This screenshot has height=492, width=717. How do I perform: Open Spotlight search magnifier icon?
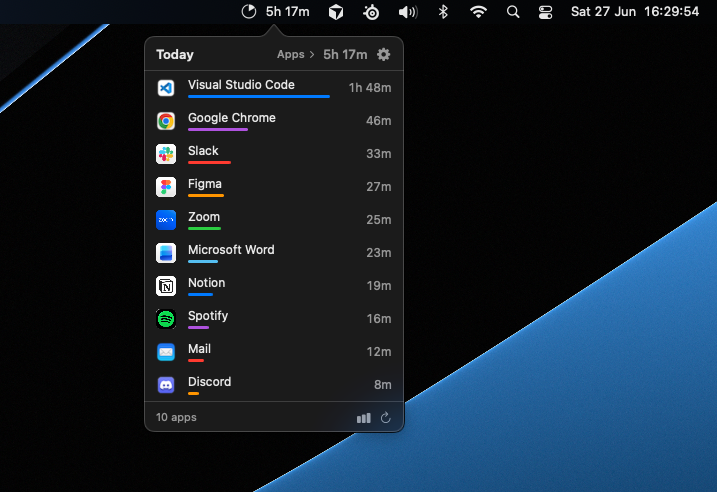point(513,12)
